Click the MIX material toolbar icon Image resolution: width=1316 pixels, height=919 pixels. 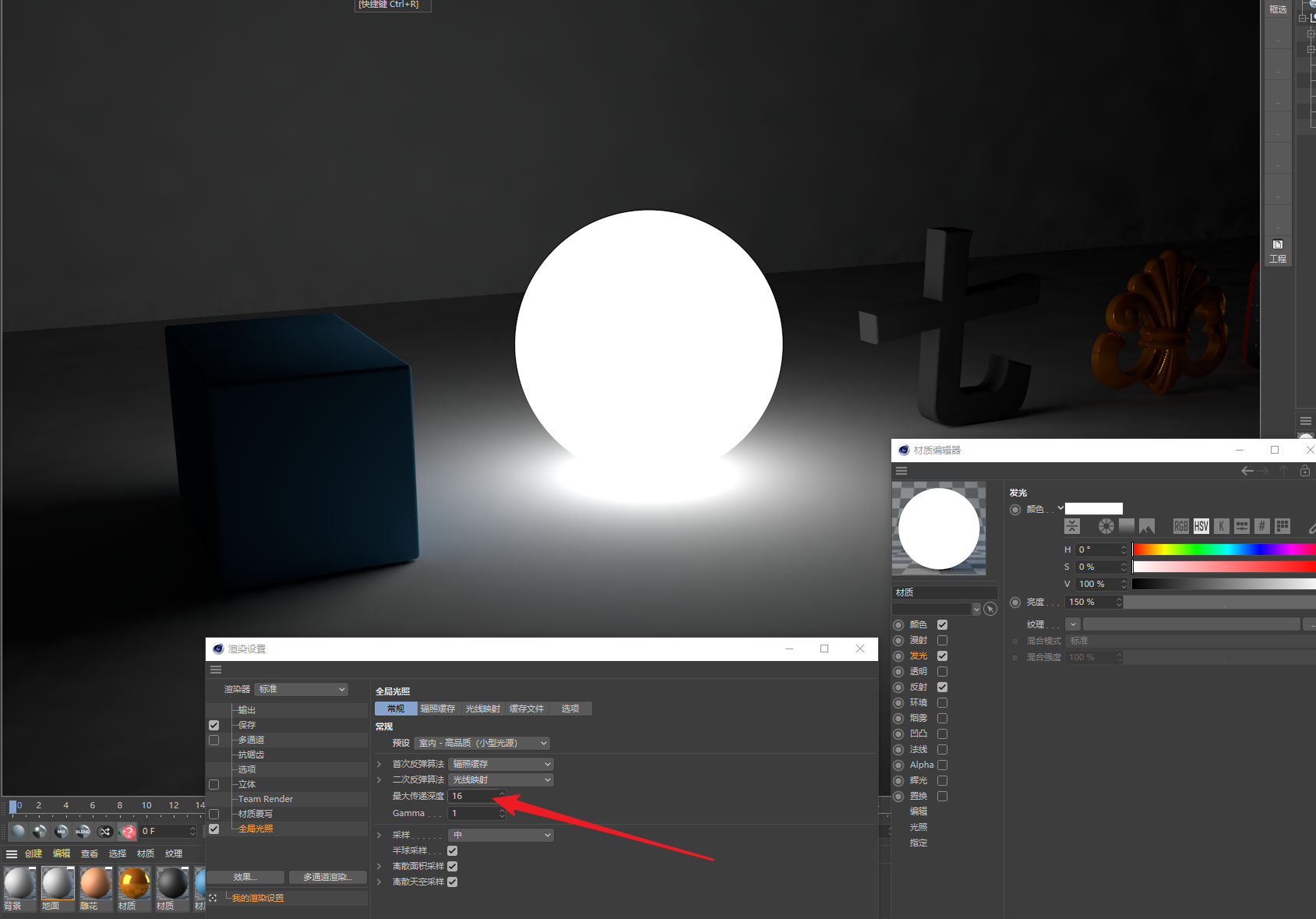pyautogui.click(x=62, y=831)
